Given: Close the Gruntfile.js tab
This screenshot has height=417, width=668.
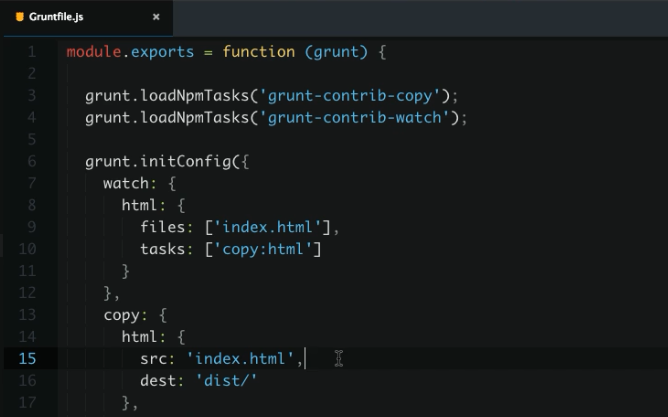Looking at the screenshot, I should point(156,17).
